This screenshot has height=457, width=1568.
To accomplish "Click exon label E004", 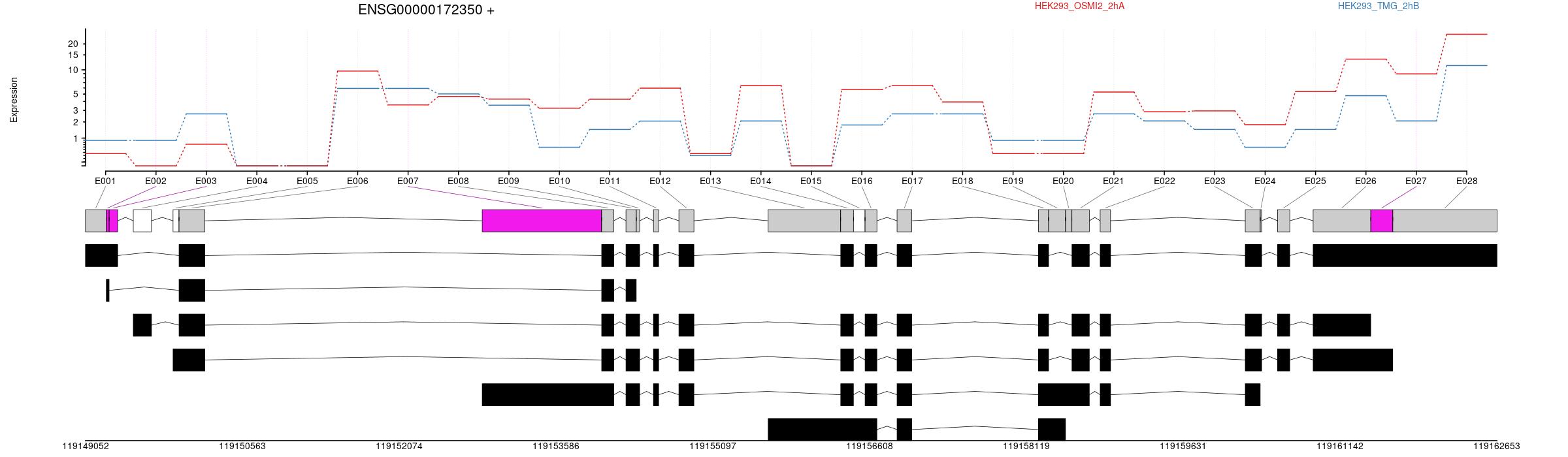I will tap(257, 181).
